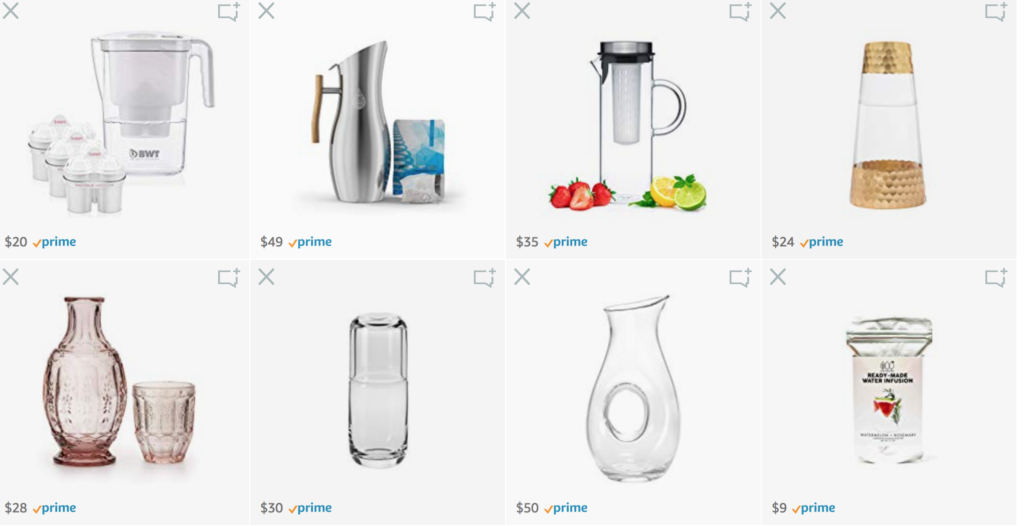This screenshot has width=1024, height=526.
Task: Add comment to fruit infuser pitcher
Action: pyautogui.click(x=741, y=12)
